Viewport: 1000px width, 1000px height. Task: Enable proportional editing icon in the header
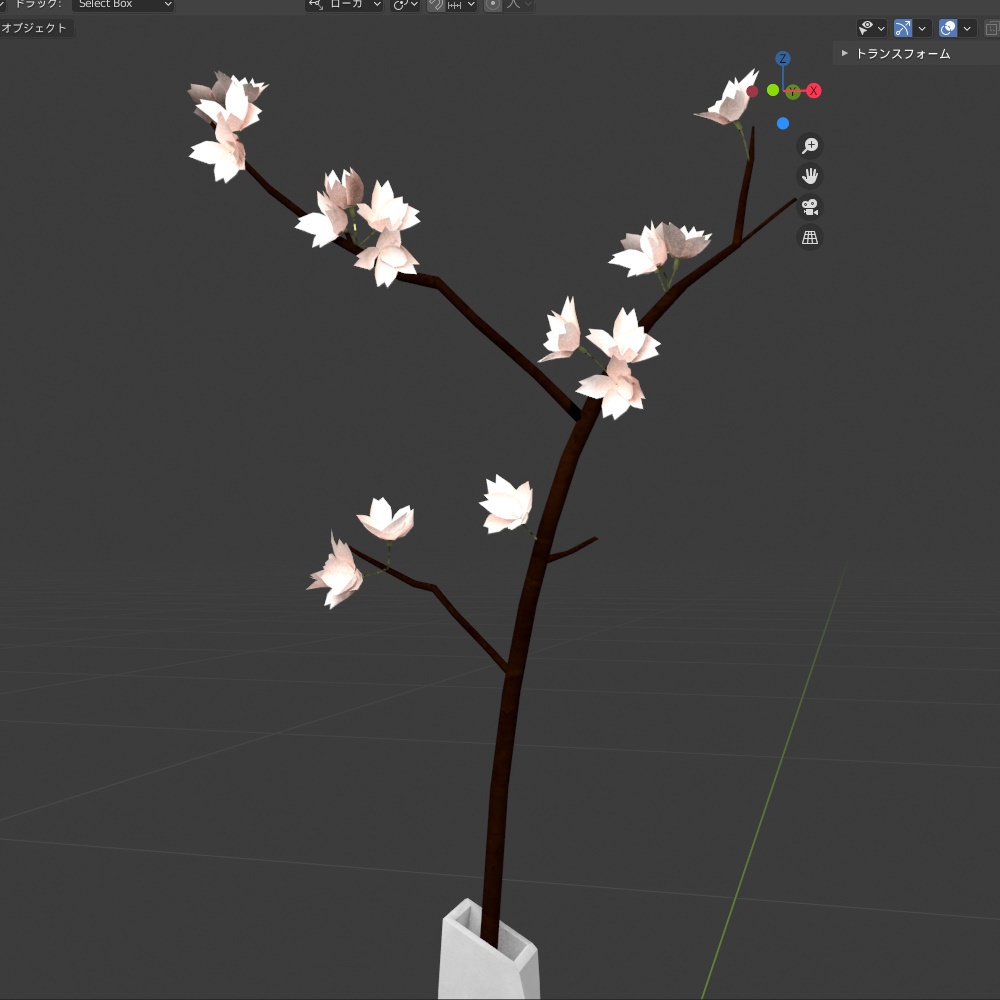[x=492, y=5]
